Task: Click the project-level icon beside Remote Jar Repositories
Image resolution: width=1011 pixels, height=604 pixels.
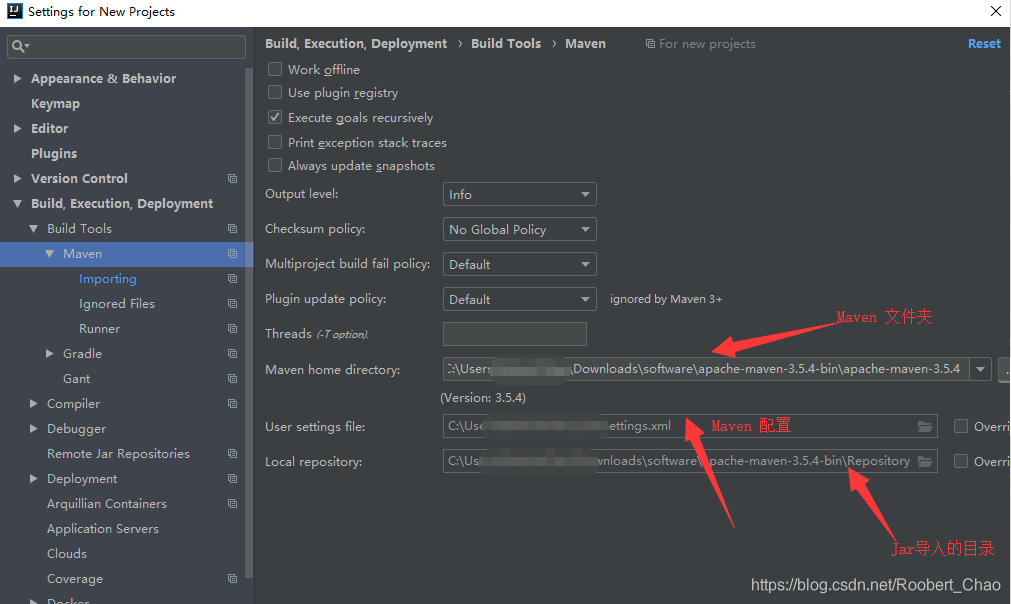Action: (x=232, y=454)
